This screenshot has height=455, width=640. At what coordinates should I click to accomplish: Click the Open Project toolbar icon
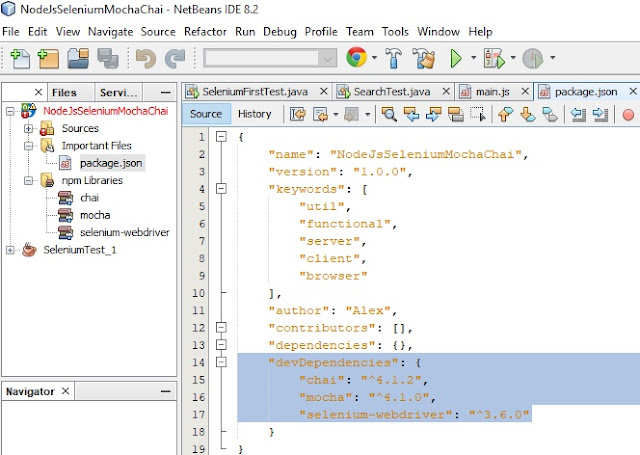point(78,58)
